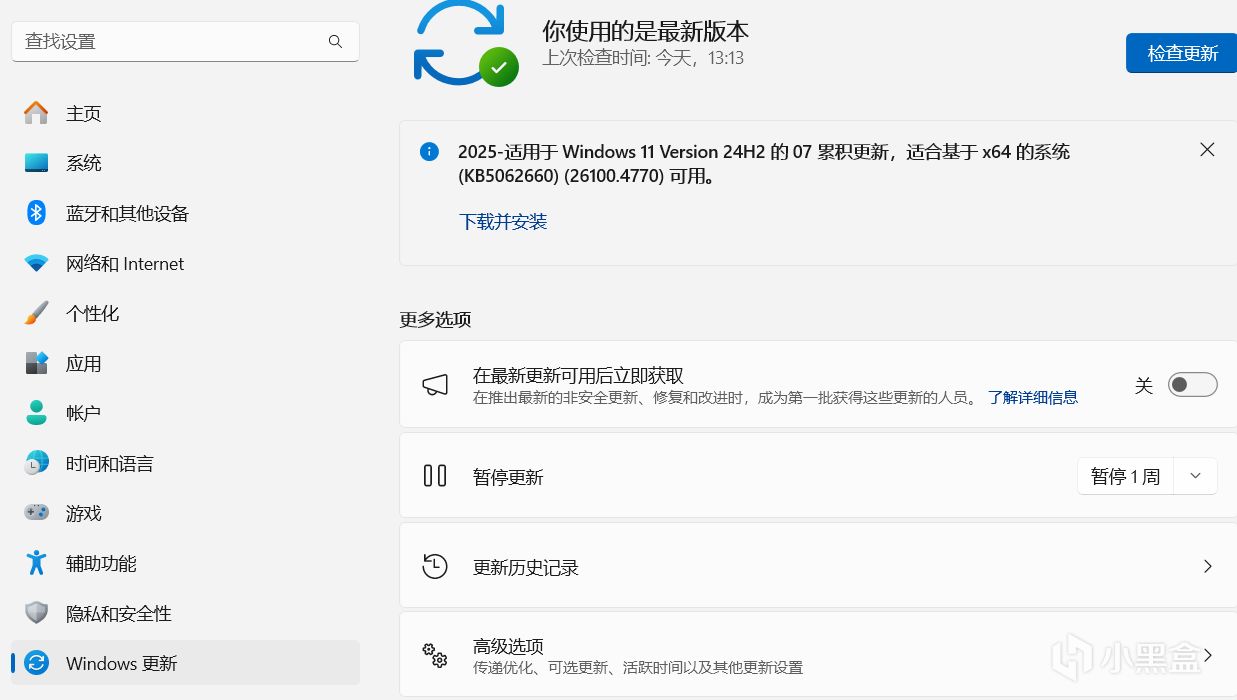The width and height of the screenshot is (1237, 700).
Task: Click the 更新历史记录 row text
Action: (x=526, y=568)
